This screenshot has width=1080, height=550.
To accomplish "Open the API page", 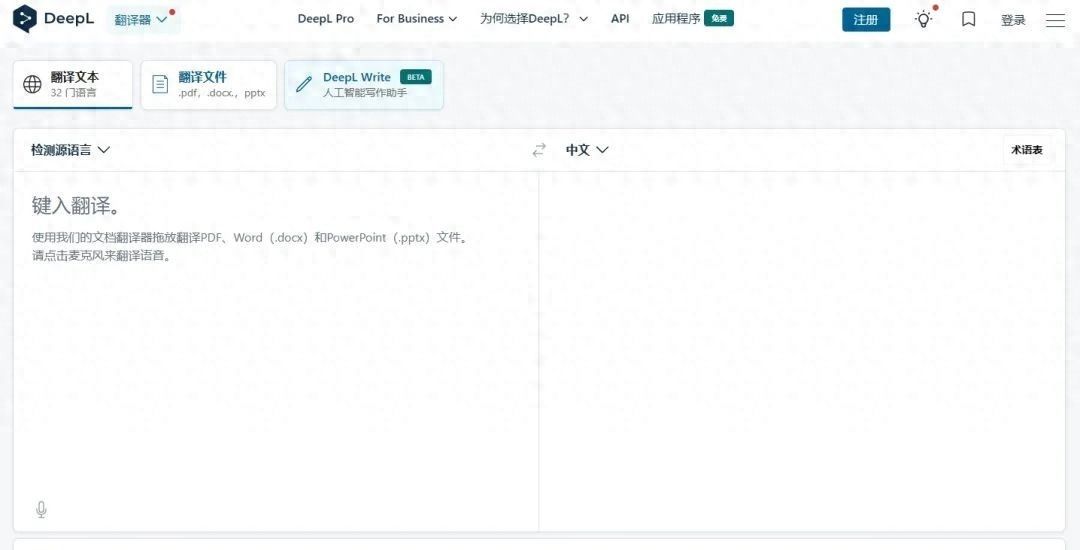I will click(620, 19).
